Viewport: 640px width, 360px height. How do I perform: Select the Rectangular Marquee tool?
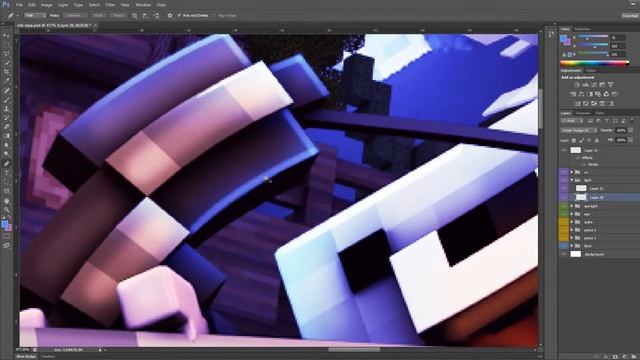click(7, 45)
